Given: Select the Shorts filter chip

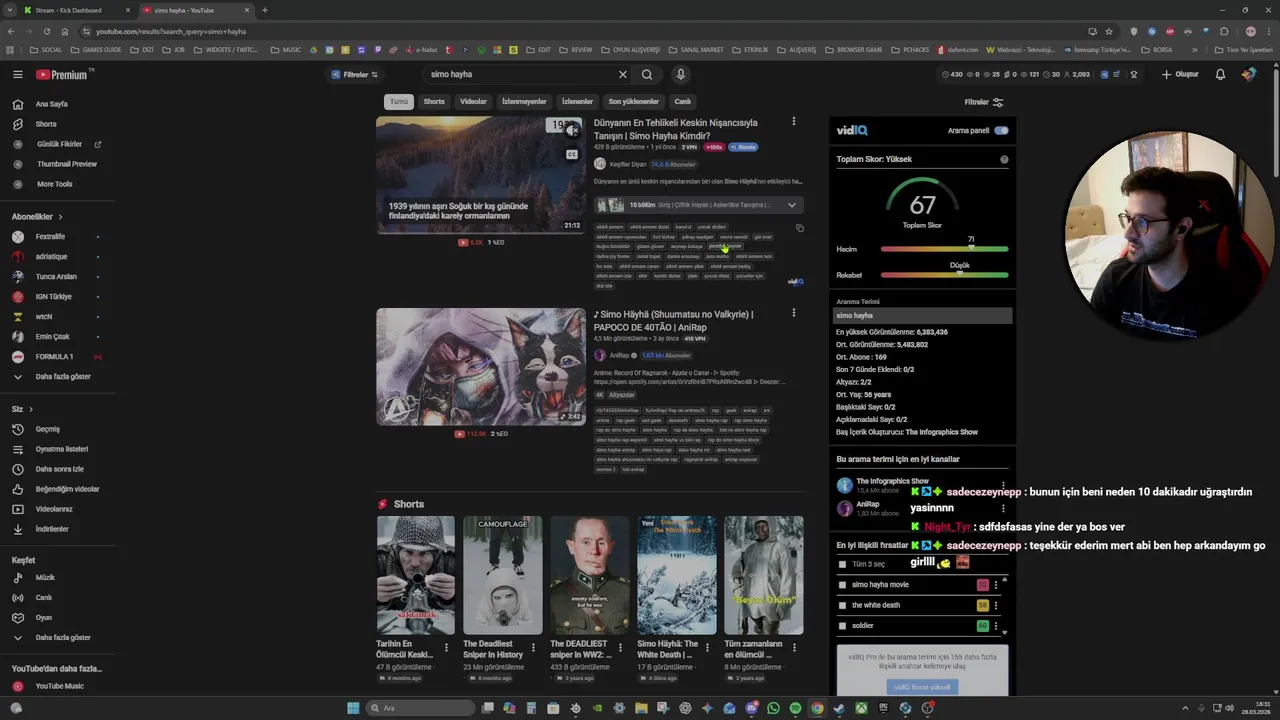Looking at the screenshot, I should 434,101.
